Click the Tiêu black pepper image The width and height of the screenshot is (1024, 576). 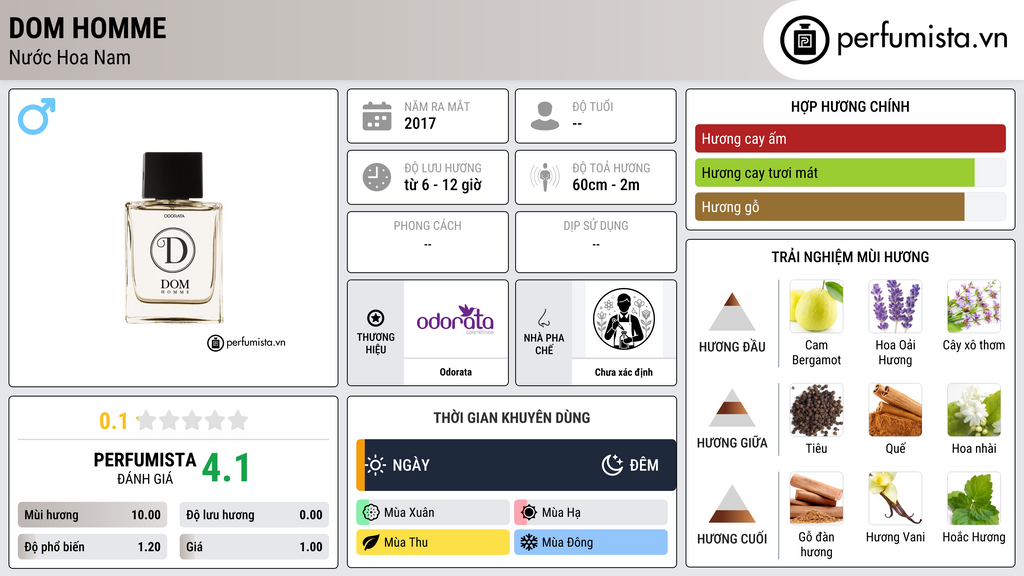point(816,409)
